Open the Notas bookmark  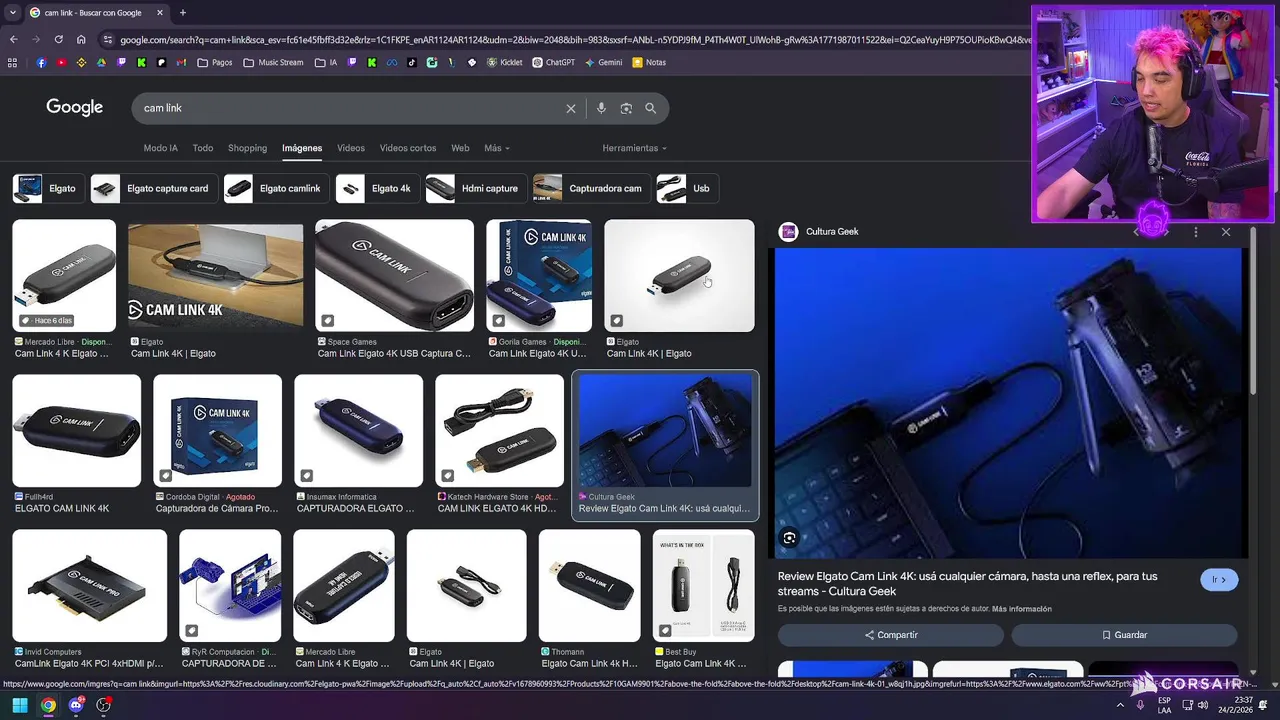click(649, 62)
